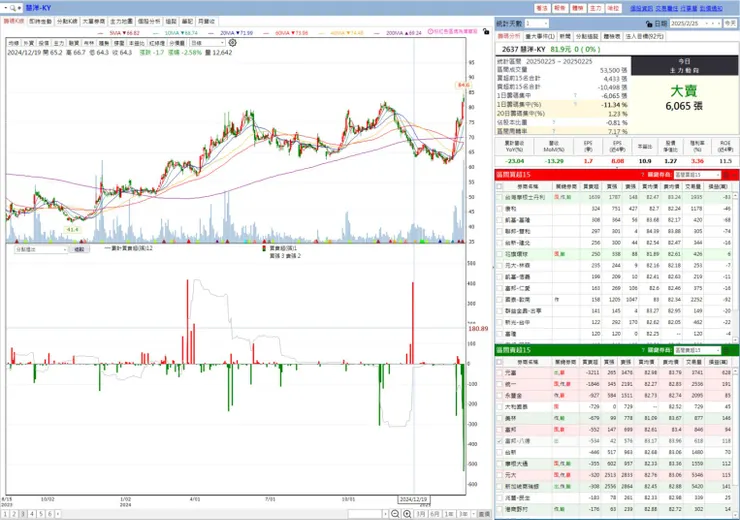Click the 融資 overlay button above chart
The image size is (740, 520).
[74, 43]
